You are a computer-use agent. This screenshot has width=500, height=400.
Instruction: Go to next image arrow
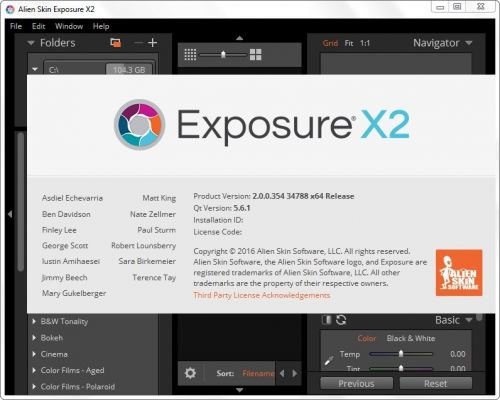295,373
